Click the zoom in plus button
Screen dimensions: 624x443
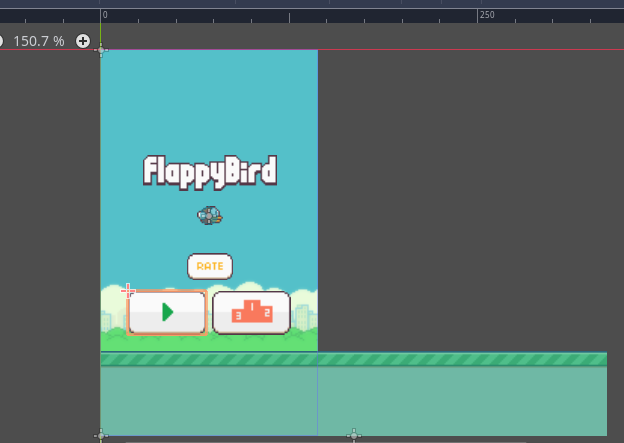[83, 41]
